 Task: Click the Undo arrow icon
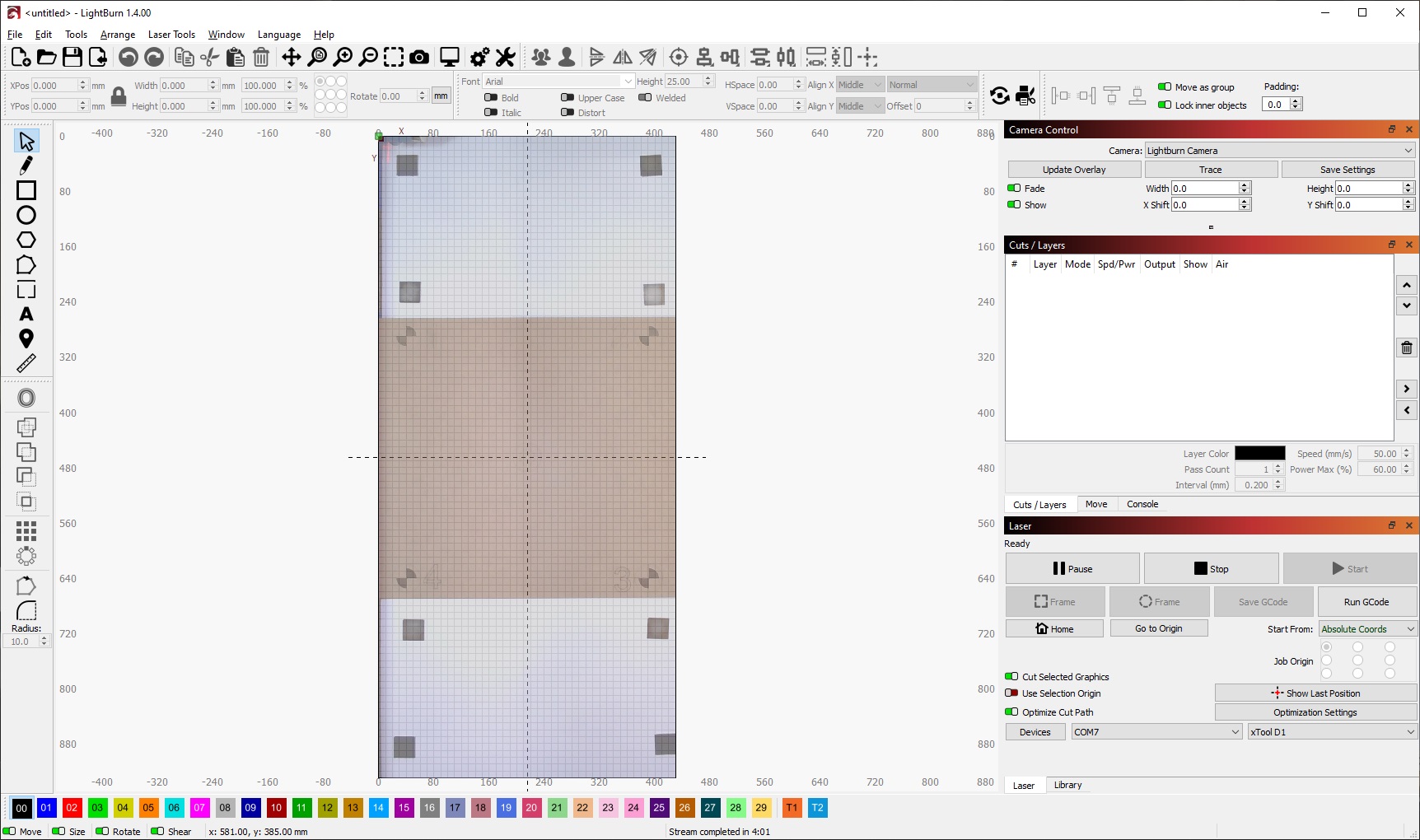[x=128, y=57]
